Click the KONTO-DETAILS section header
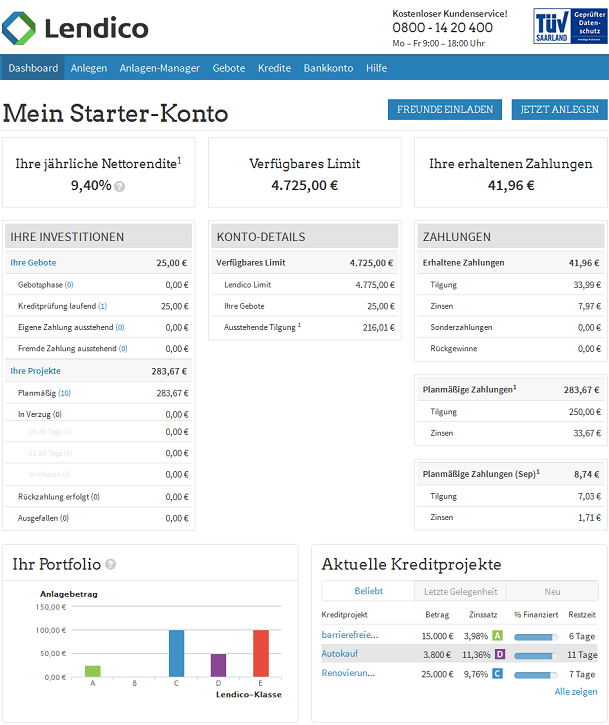The image size is (609, 725). click(305, 236)
